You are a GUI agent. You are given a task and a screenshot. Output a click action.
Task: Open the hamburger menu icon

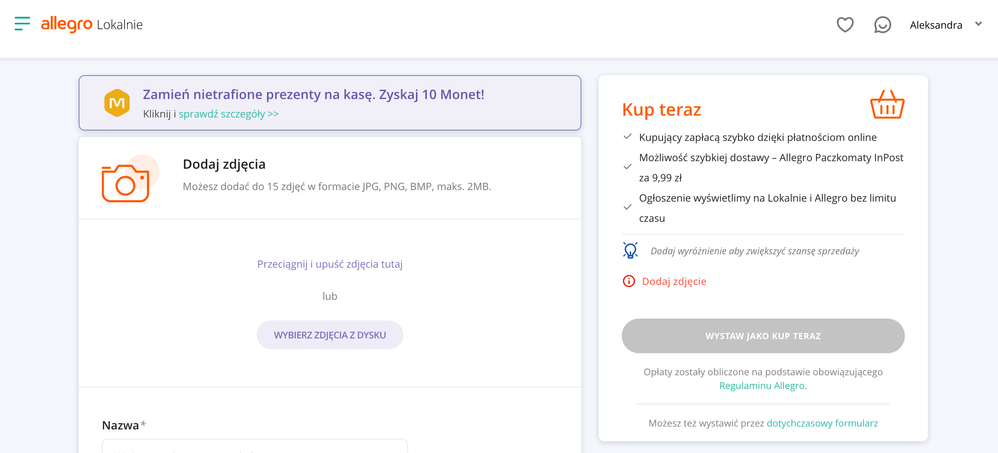(22, 24)
